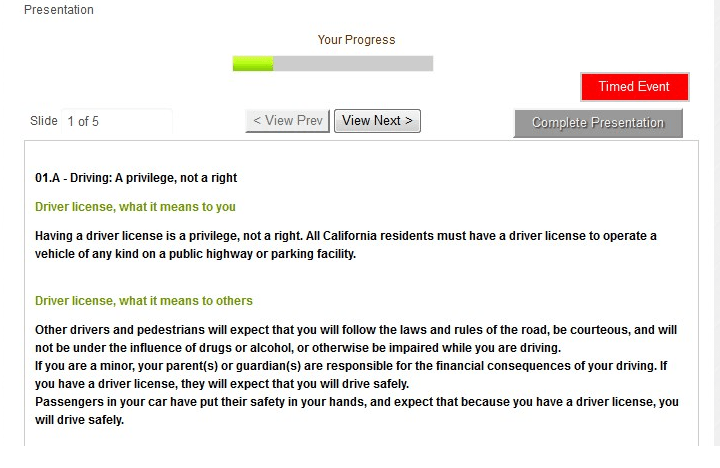Click the Slide label beside the counter

coord(44,121)
